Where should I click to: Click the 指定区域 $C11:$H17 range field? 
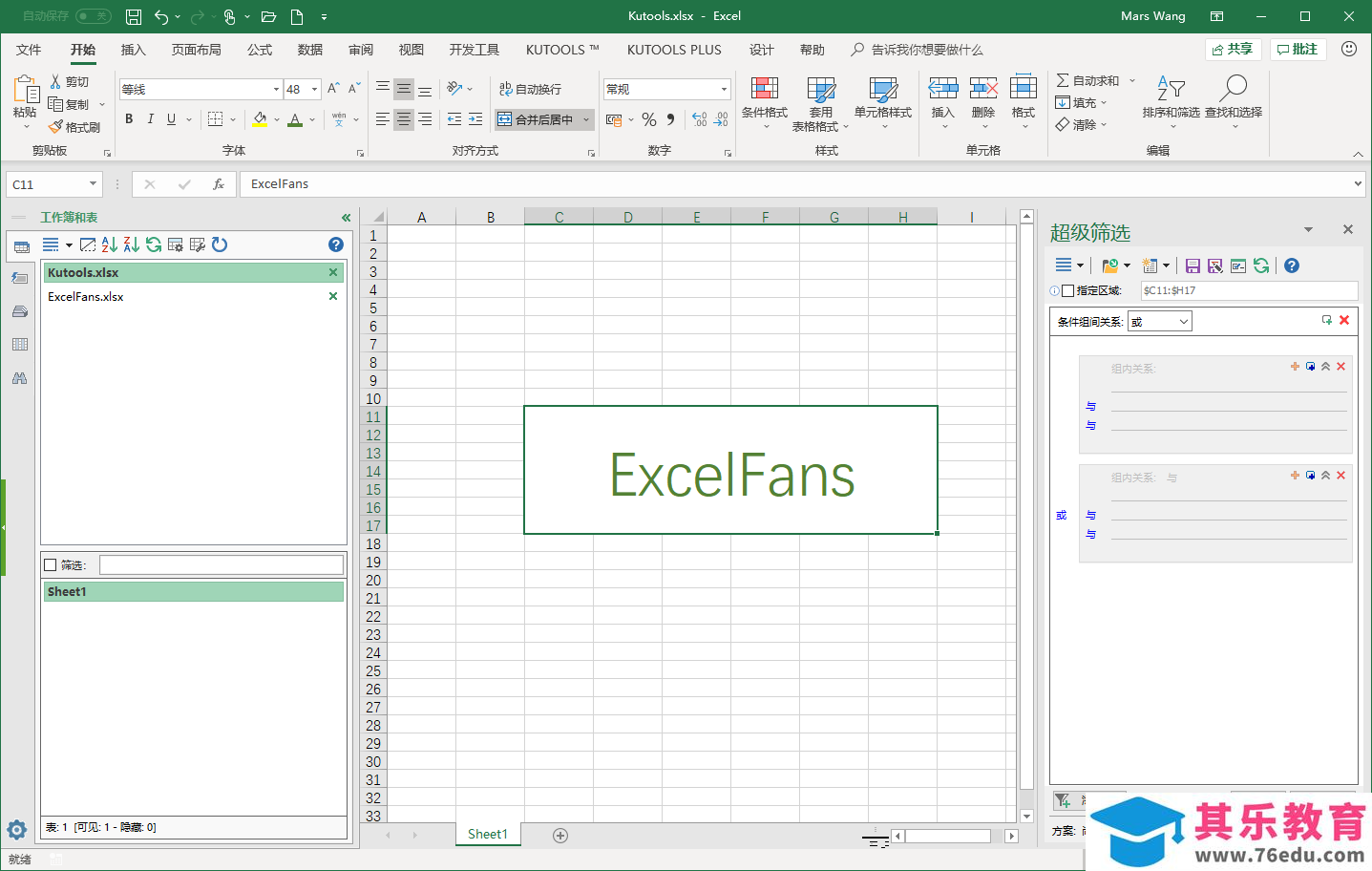(1249, 290)
